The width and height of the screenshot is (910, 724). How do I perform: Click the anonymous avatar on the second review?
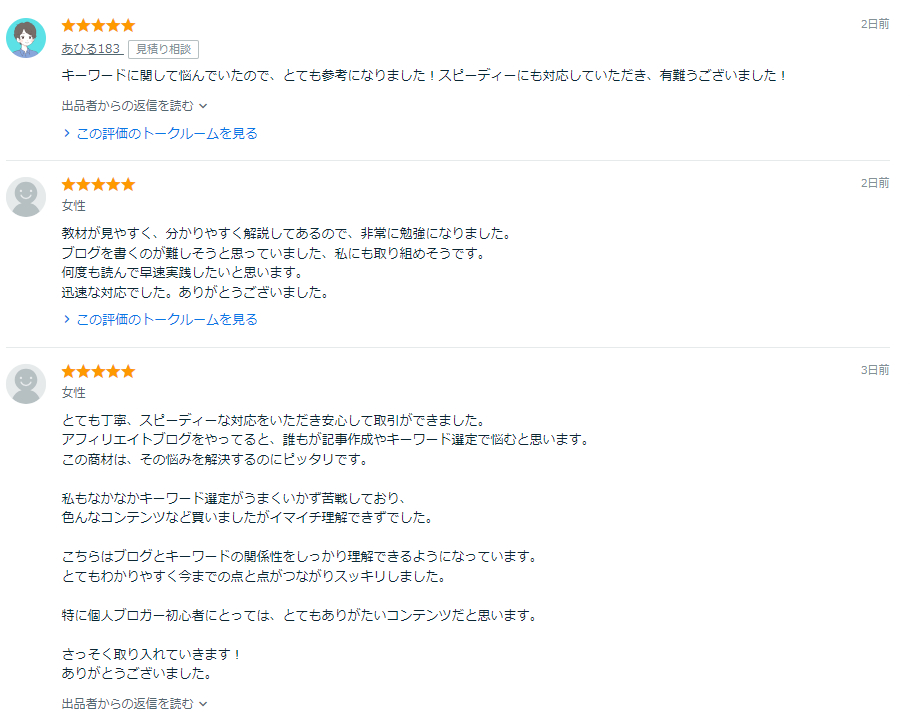27,194
